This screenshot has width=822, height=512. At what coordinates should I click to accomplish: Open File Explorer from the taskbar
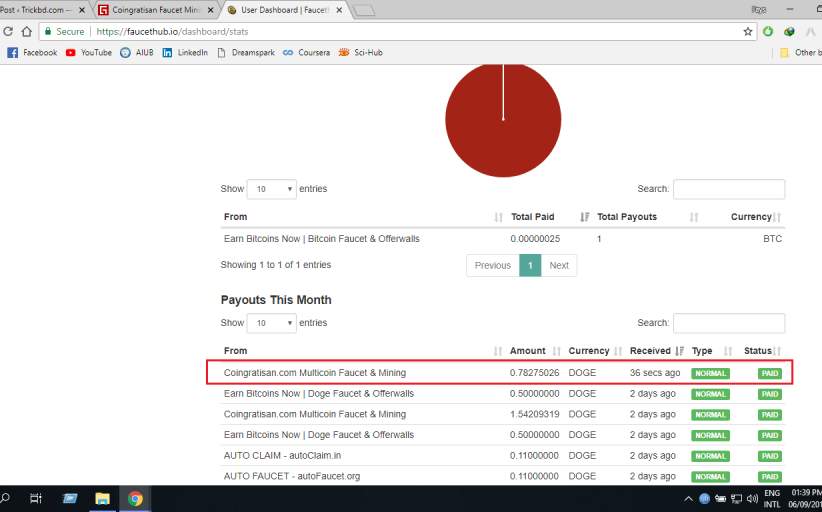102,498
